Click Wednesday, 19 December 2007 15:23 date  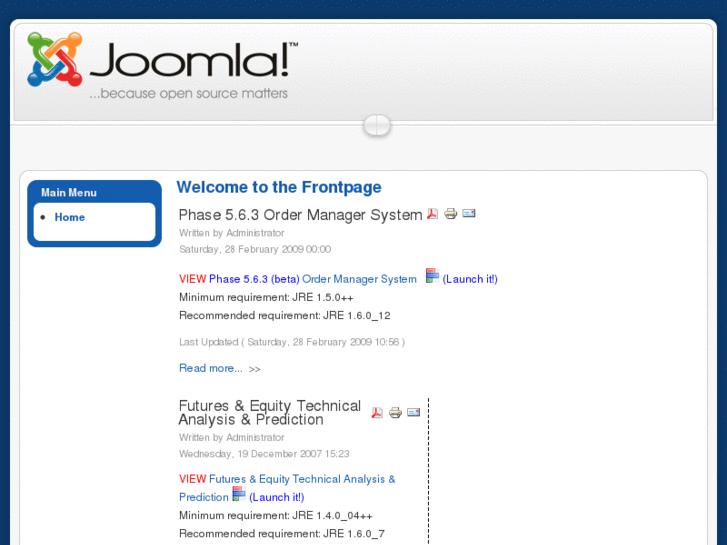coord(264,454)
